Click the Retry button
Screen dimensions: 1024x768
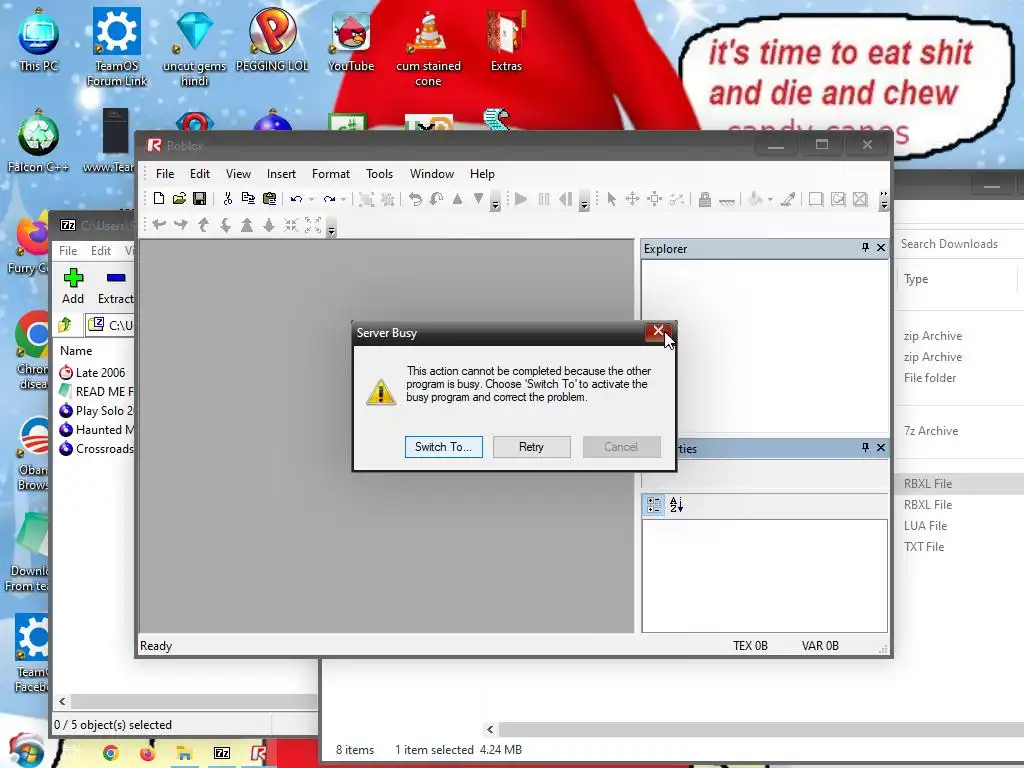532,447
